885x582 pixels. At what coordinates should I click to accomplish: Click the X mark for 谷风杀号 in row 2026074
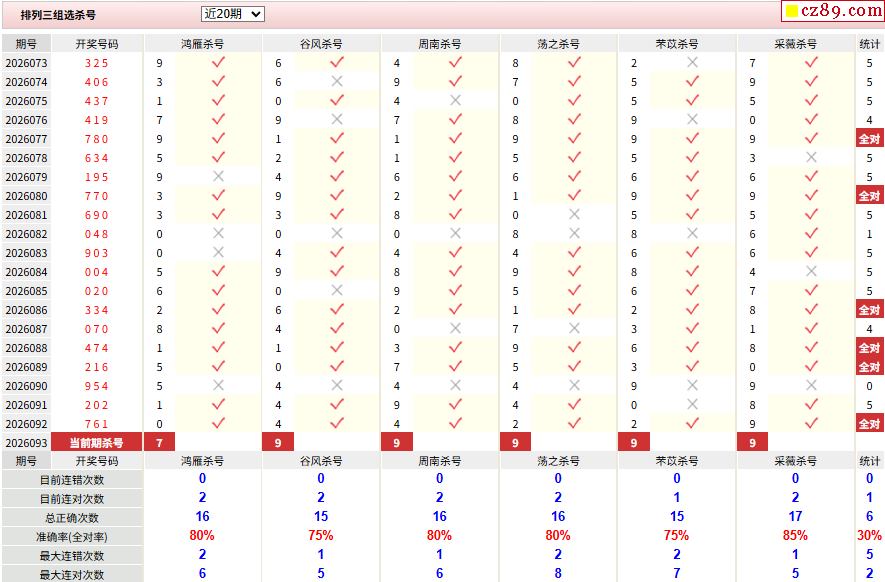tap(337, 81)
